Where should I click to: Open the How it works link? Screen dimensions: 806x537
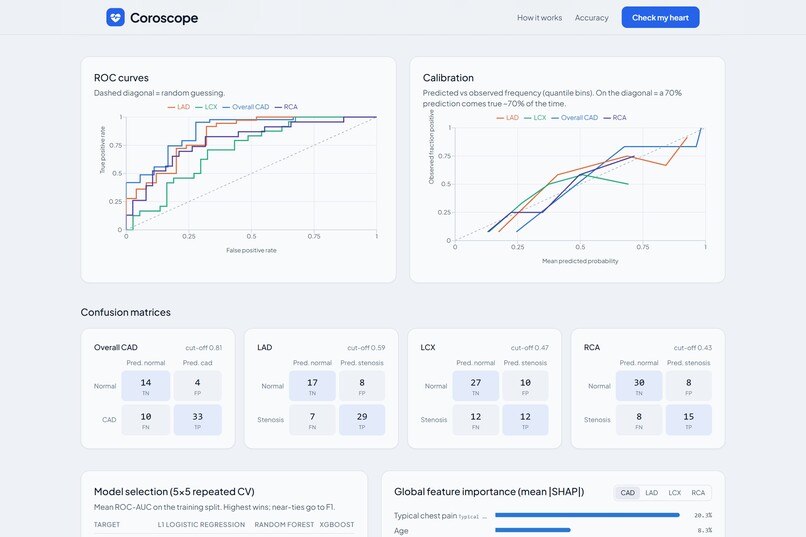(x=539, y=17)
